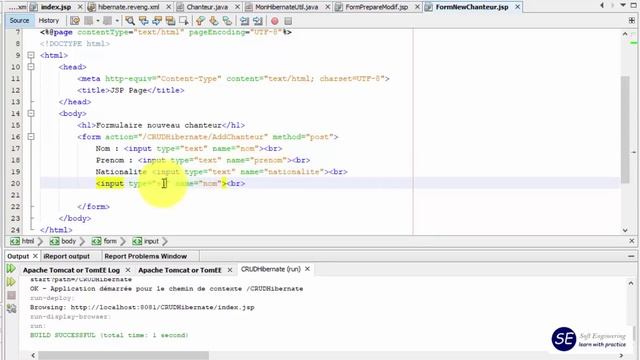Select body breadcrumb element
The width and height of the screenshot is (640, 360).
63,241
